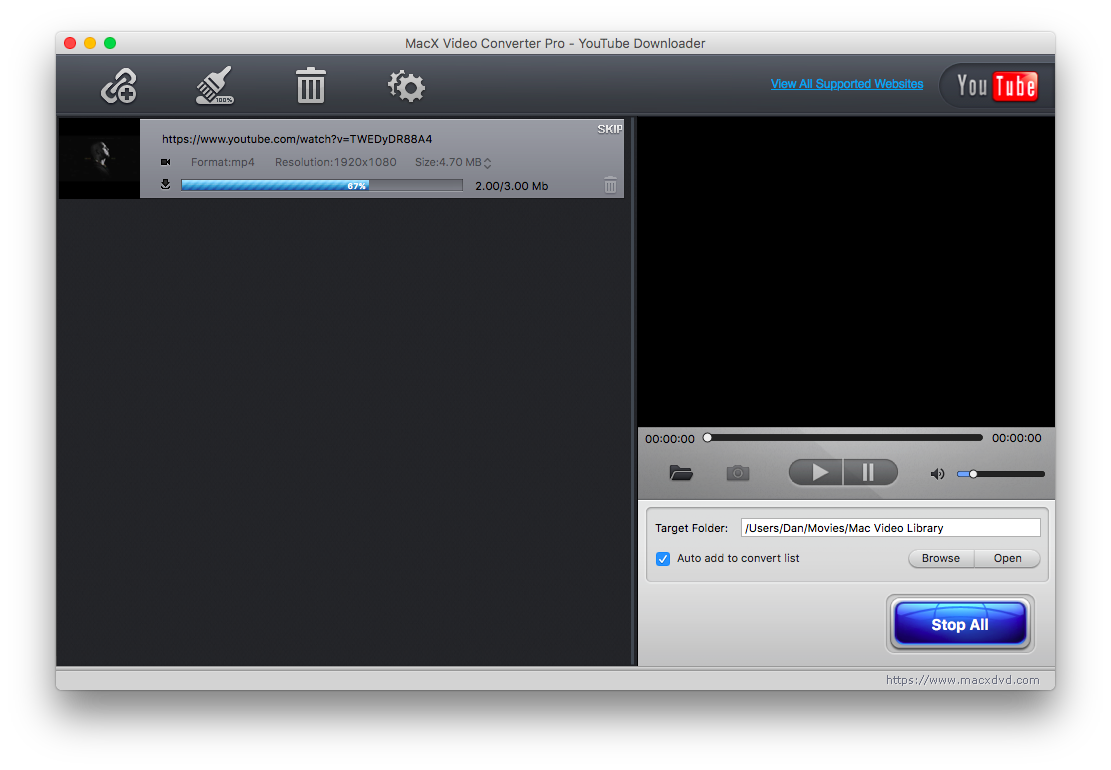Click the Clear completed brush icon
Screen dimensions: 1111x770
pyautogui.click(x=215, y=85)
